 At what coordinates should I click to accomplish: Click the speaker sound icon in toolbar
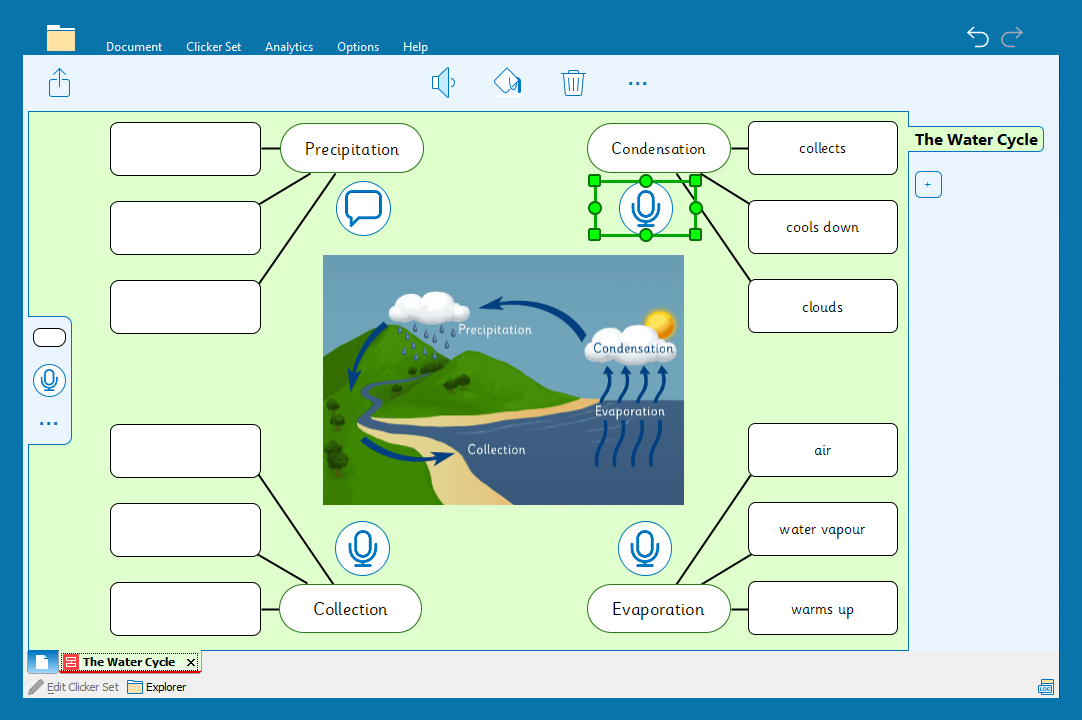[x=442, y=82]
